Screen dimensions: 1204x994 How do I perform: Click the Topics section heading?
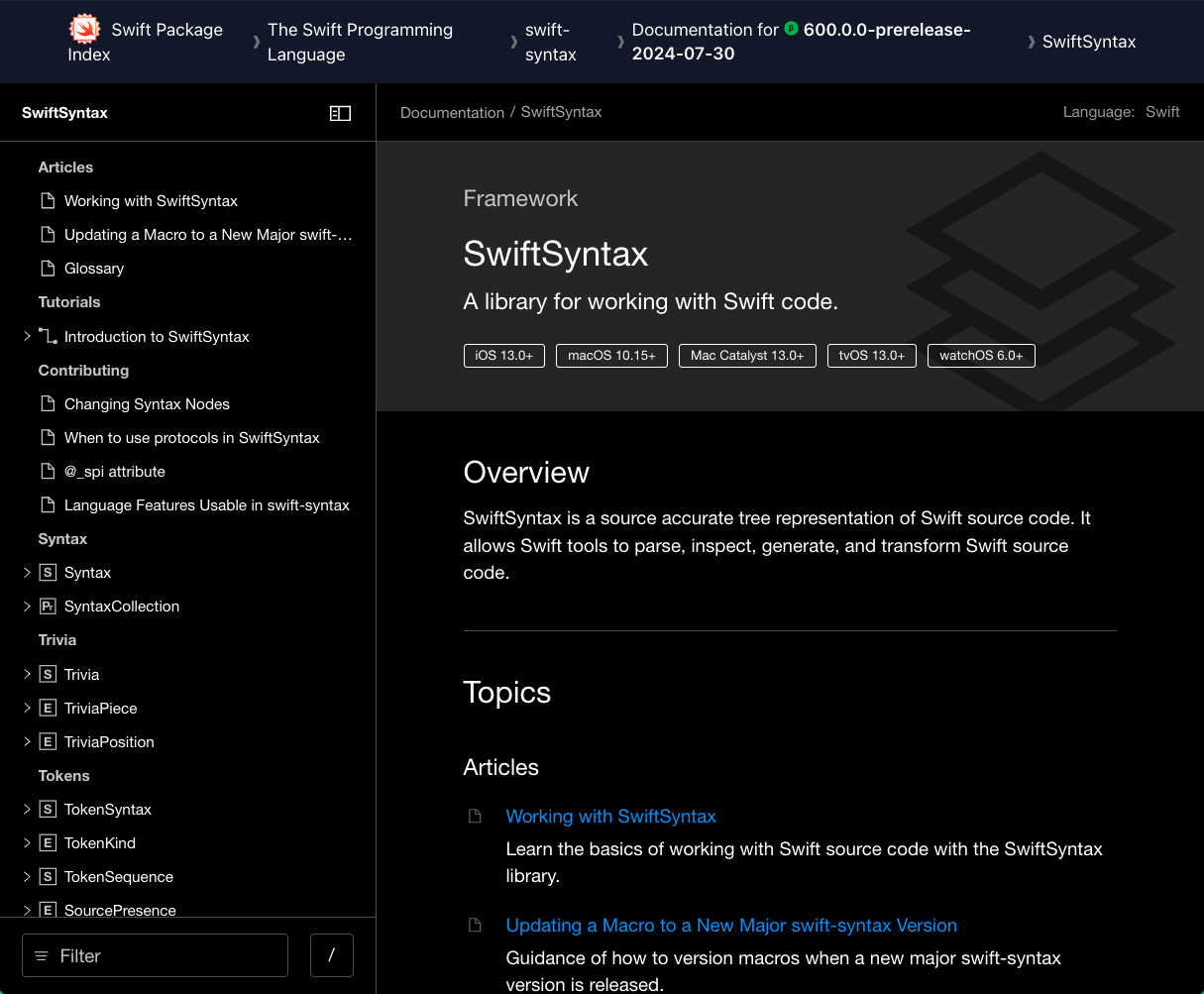[x=507, y=693]
